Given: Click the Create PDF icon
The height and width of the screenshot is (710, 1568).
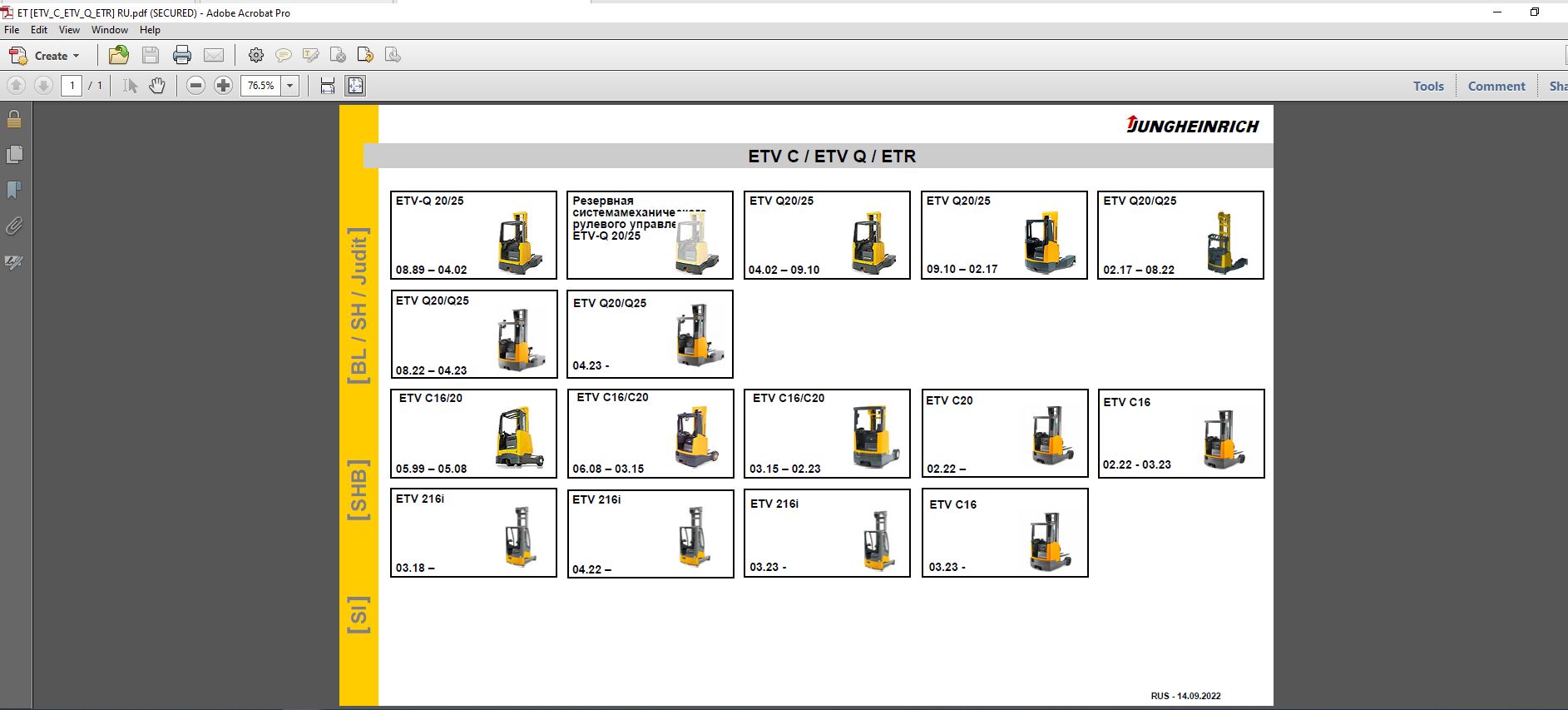Looking at the screenshot, I should tap(18, 56).
